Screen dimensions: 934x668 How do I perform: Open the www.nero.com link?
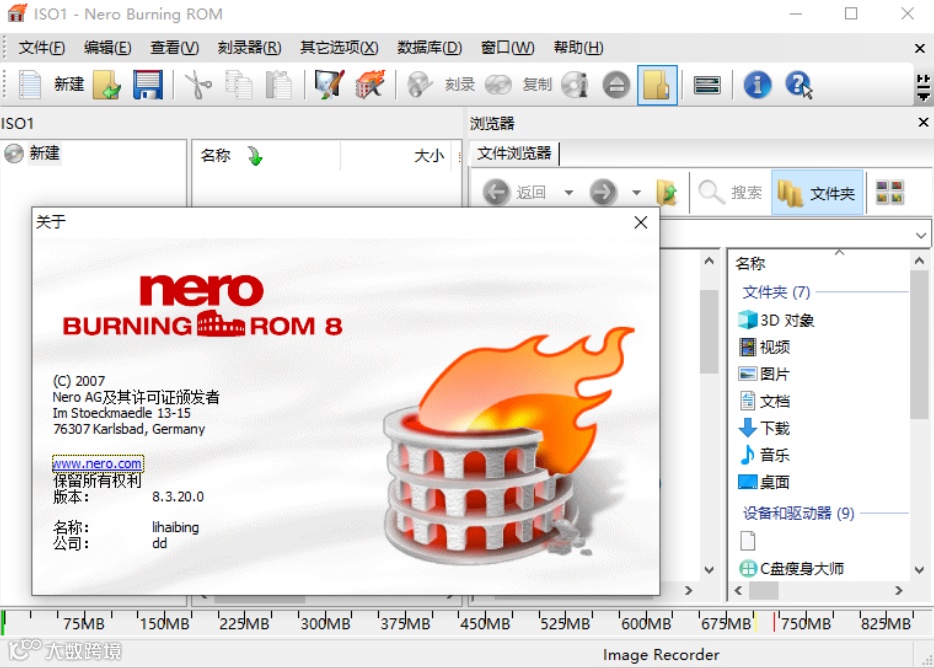tap(98, 463)
